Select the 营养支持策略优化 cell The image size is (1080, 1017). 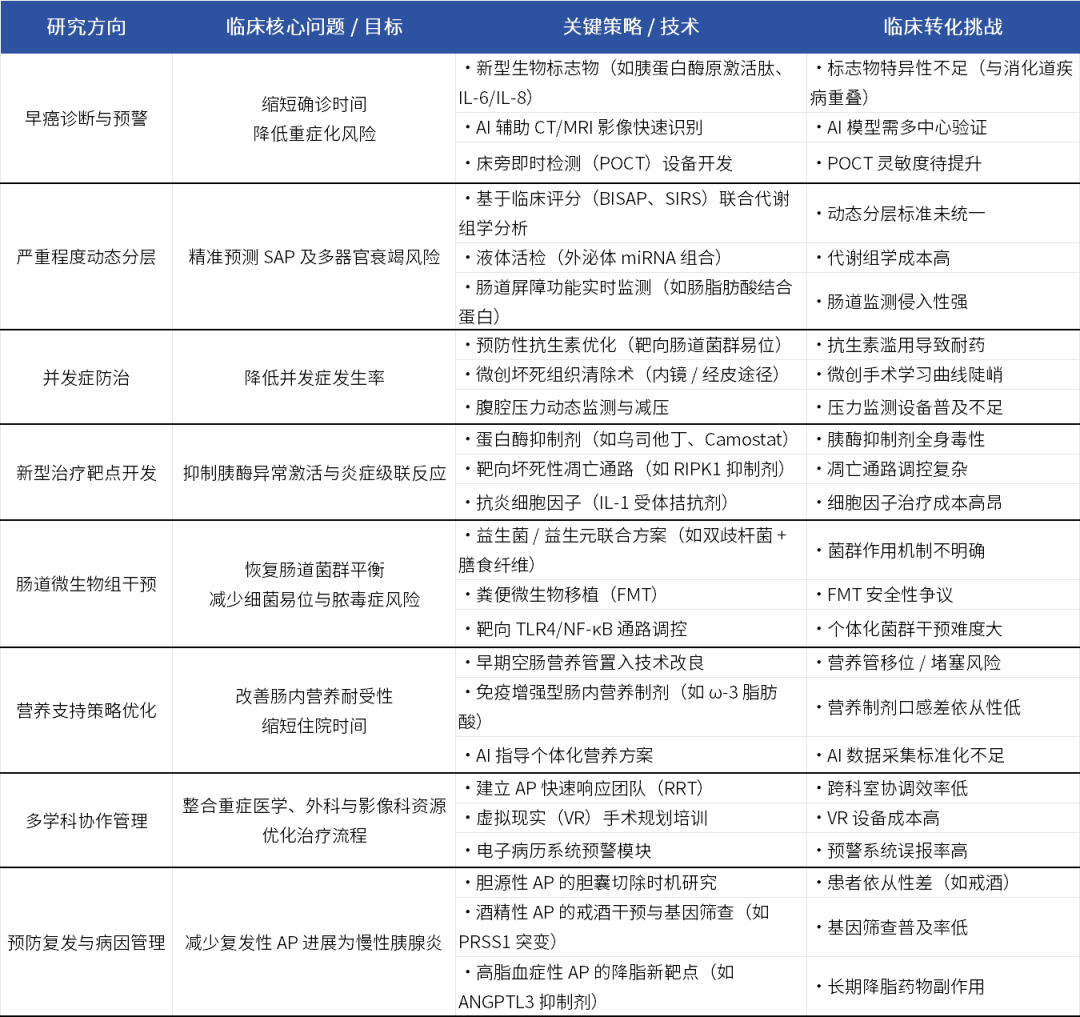87,710
